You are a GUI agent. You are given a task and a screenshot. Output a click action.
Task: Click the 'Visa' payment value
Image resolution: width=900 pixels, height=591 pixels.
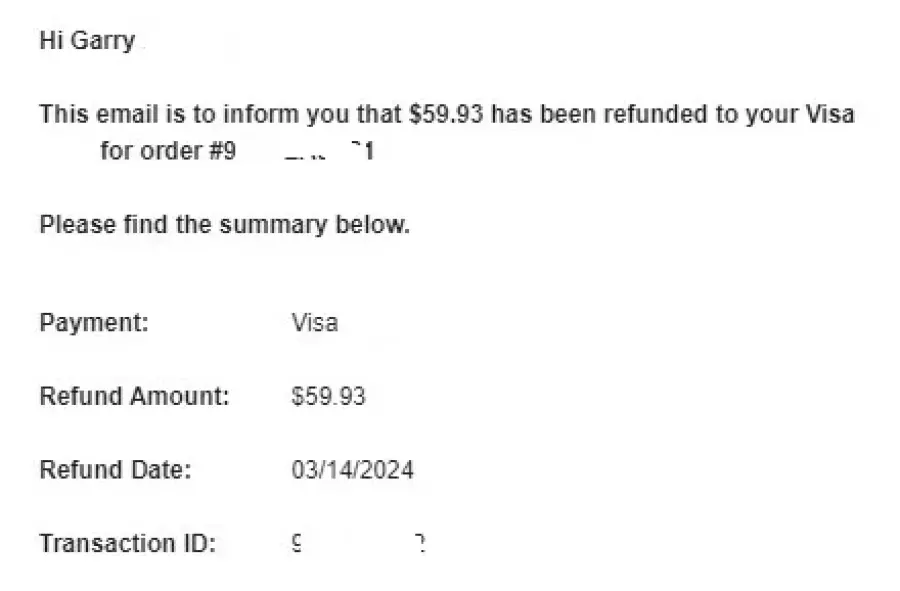[315, 322]
